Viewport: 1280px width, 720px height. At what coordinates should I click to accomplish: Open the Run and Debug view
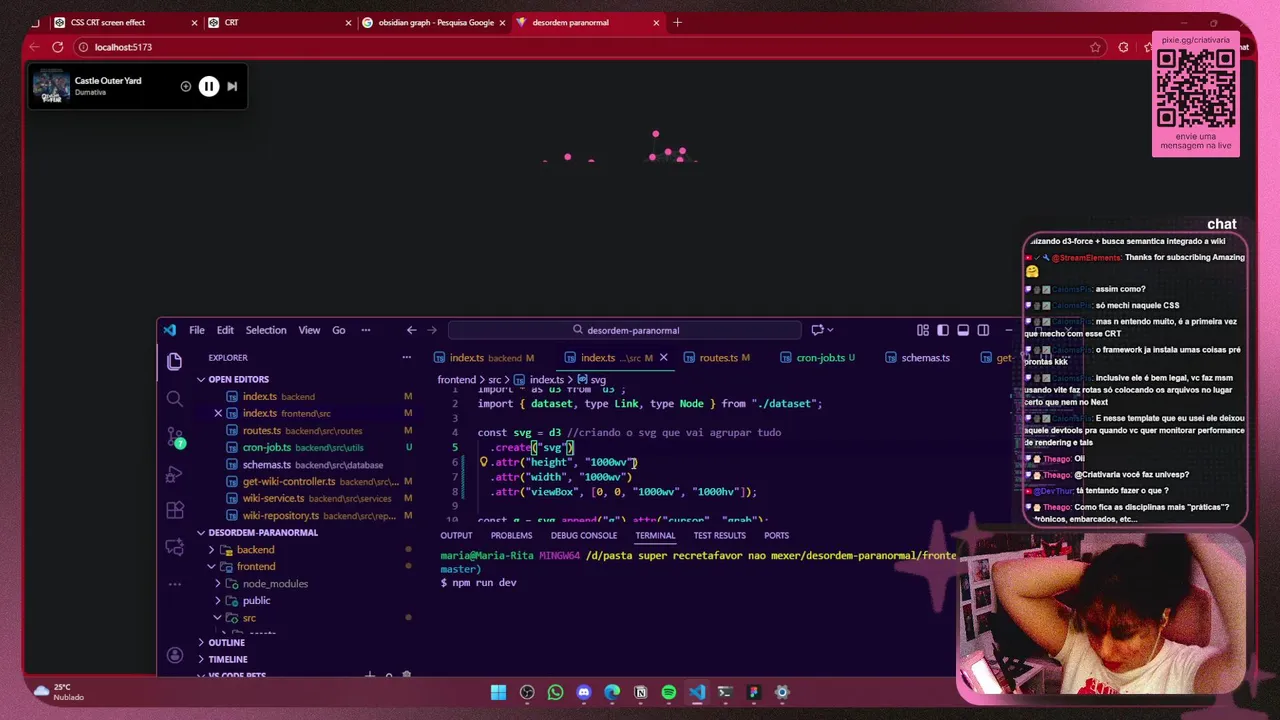tap(174, 474)
